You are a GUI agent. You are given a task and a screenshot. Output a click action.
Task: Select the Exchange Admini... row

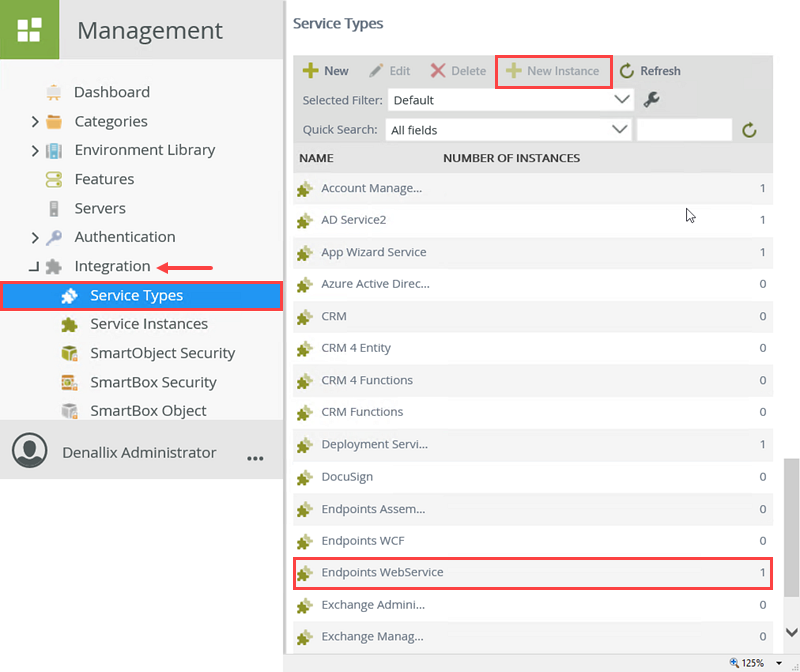pyautogui.click(x=533, y=605)
